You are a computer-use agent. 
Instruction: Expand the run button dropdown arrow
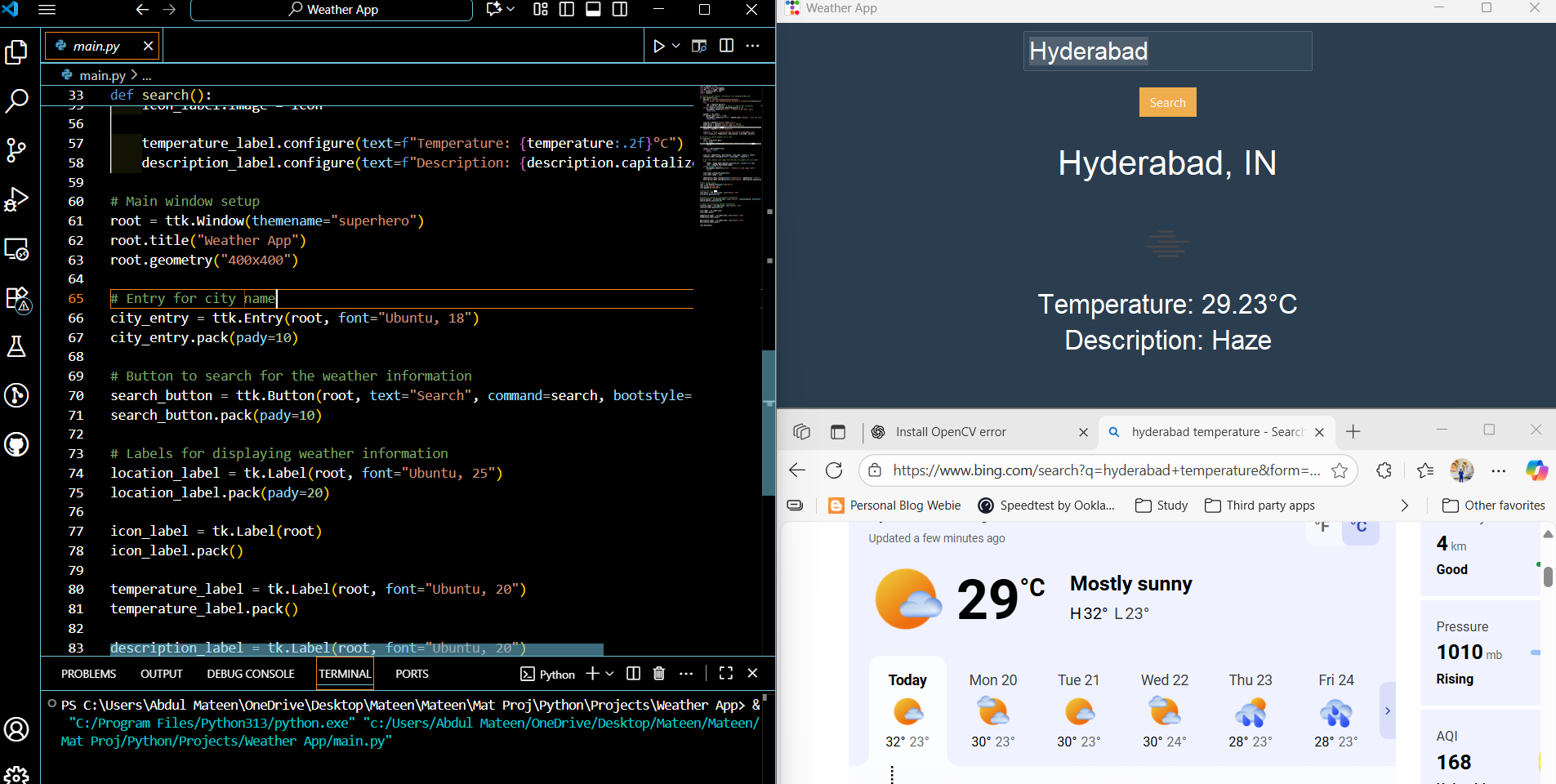(675, 46)
